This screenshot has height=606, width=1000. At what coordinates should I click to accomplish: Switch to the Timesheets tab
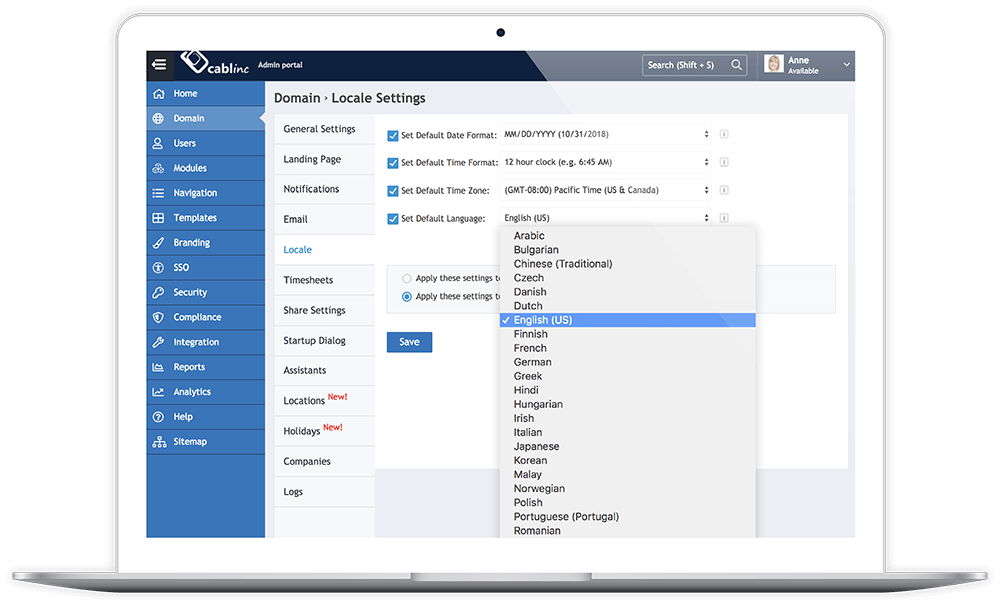pos(309,279)
